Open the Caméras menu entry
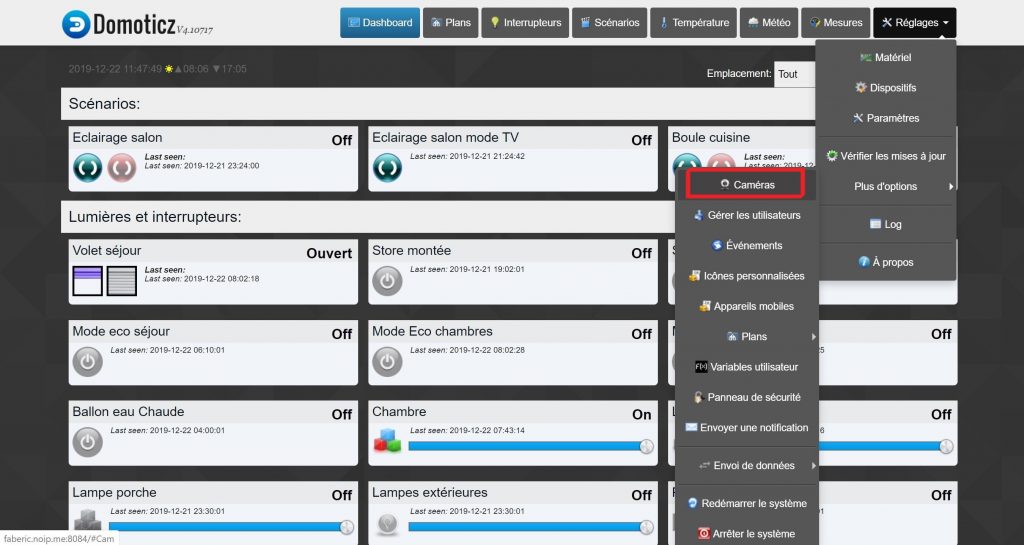 tap(747, 185)
